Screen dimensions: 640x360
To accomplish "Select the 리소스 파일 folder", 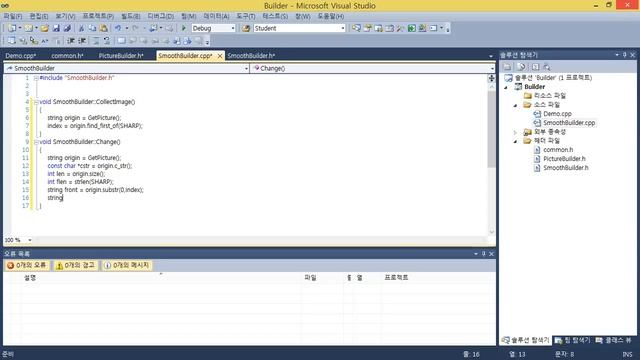I will click(x=549, y=96).
